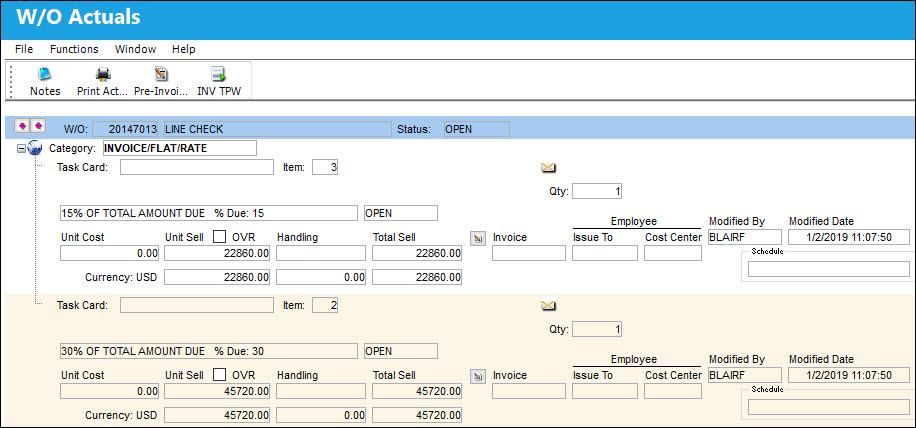Click the Currency USD Unit Sell 22860.00 field
Viewport: 916px width, 428px height.
pyautogui.click(x=217, y=277)
